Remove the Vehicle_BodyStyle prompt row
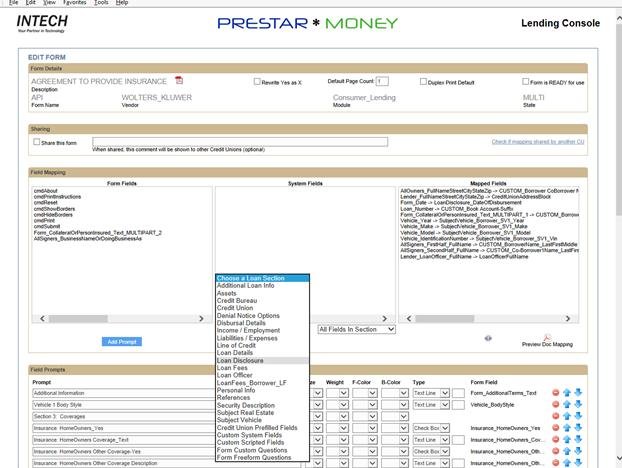Screen dimensions: 622x468 click(556, 404)
